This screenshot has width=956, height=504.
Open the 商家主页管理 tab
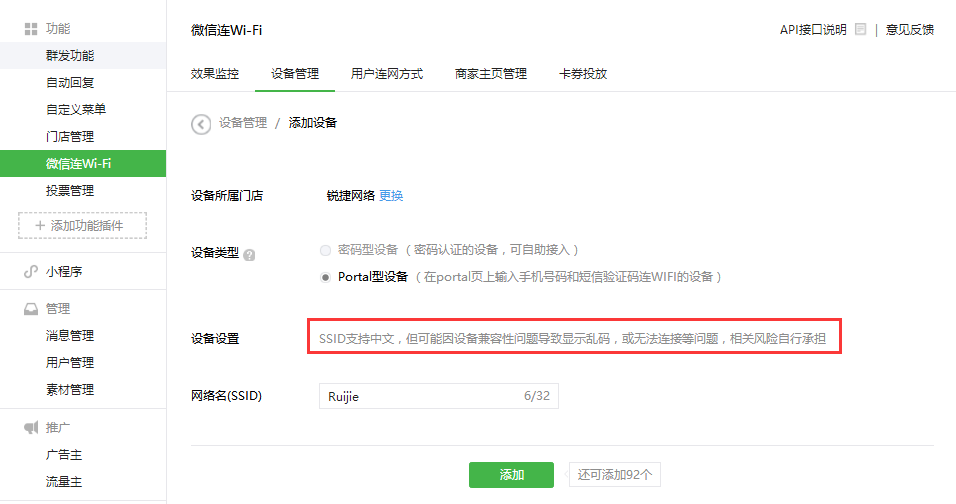[x=491, y=74]
